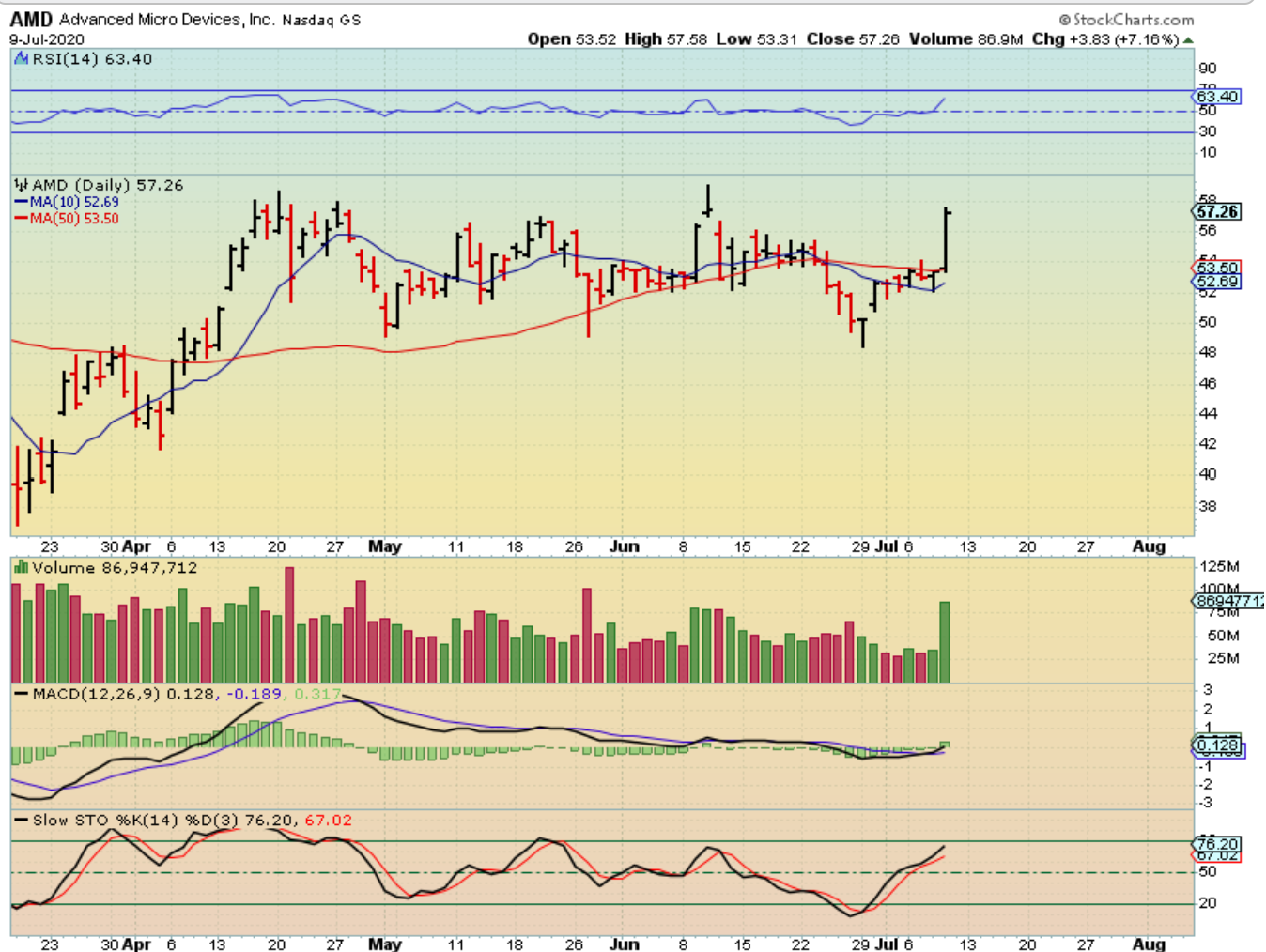
Task: Click the AMD (Daily) 57.26 panel label
Action: click(108, 185)
